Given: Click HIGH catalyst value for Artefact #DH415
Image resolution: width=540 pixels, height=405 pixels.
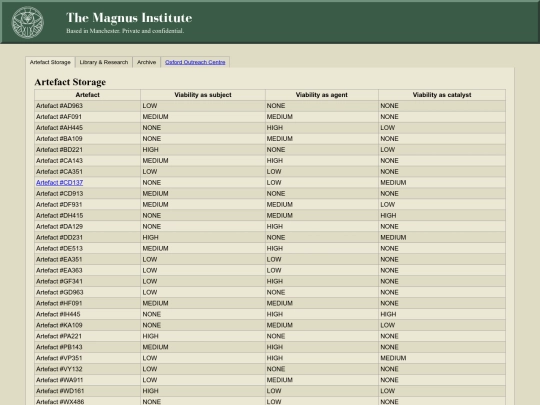Looking at the screenshot, I should click(388, 216).
